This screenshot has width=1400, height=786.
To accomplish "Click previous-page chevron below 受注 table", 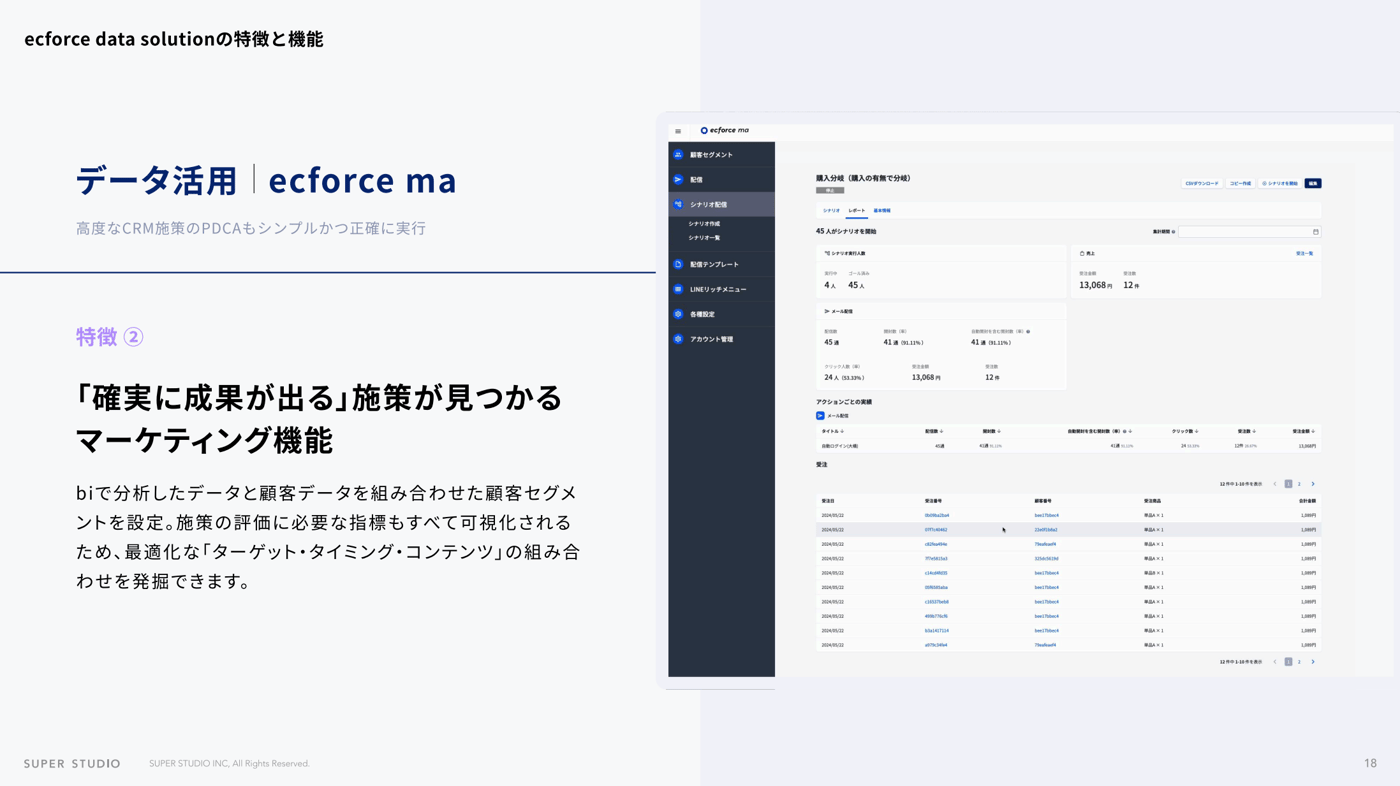I will [x=1275, y=662].
